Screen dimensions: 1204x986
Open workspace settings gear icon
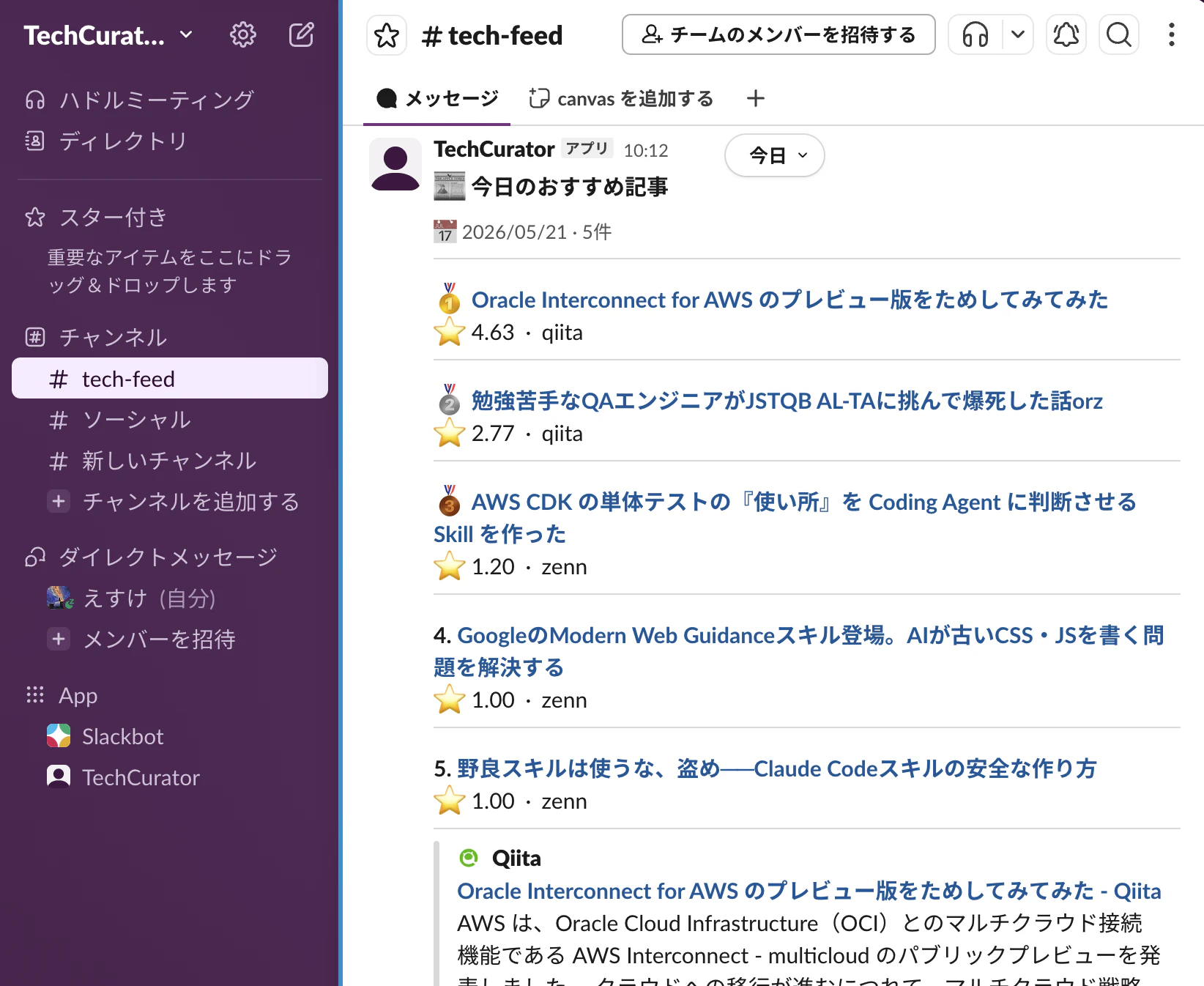242,34
